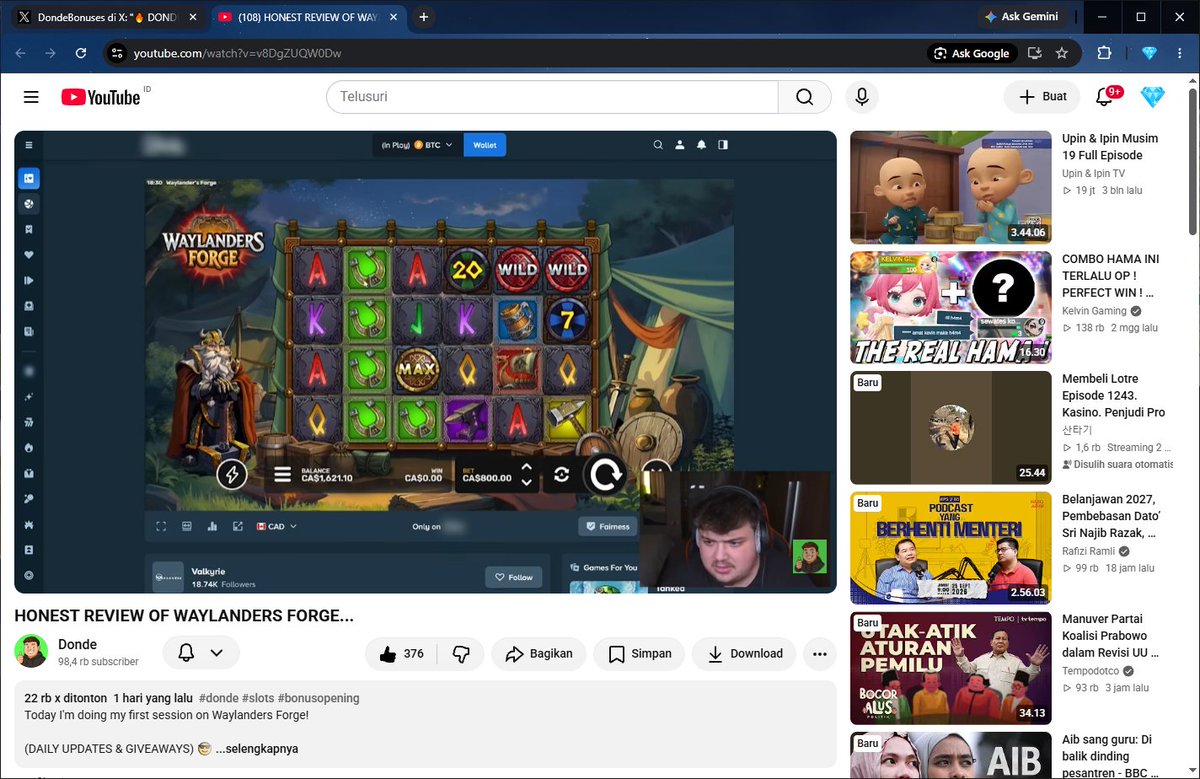Click install/cast icon in address bar
The height and width of the screenshot is (779, 1200).
pos(1035,53)
